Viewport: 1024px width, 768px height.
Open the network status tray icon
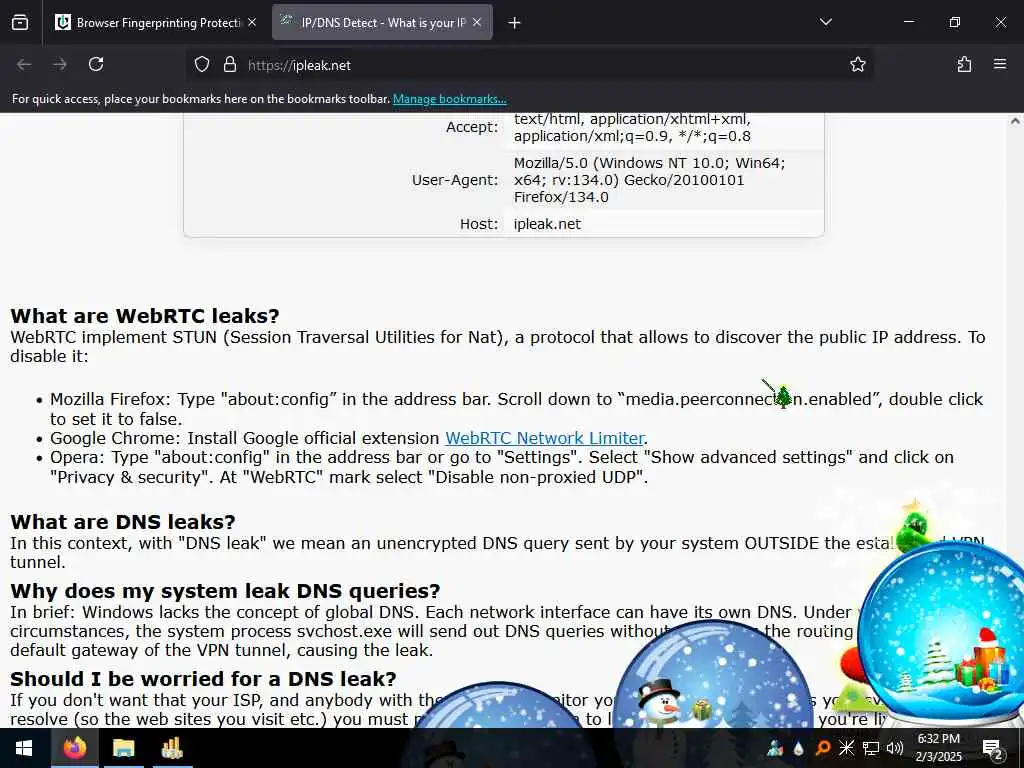coord(871,748)
